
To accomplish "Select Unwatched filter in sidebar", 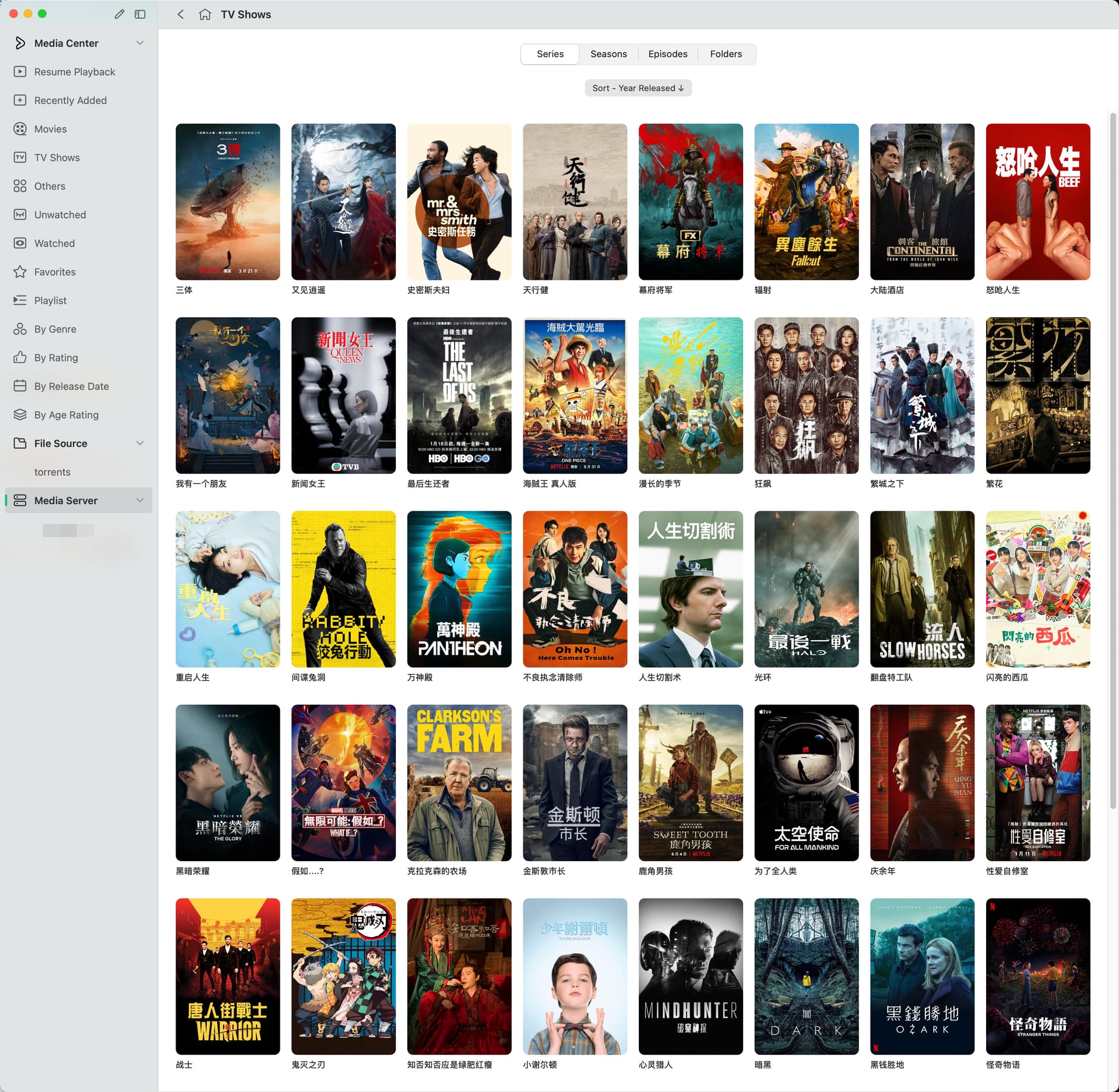I will click(x=60, y=215).
